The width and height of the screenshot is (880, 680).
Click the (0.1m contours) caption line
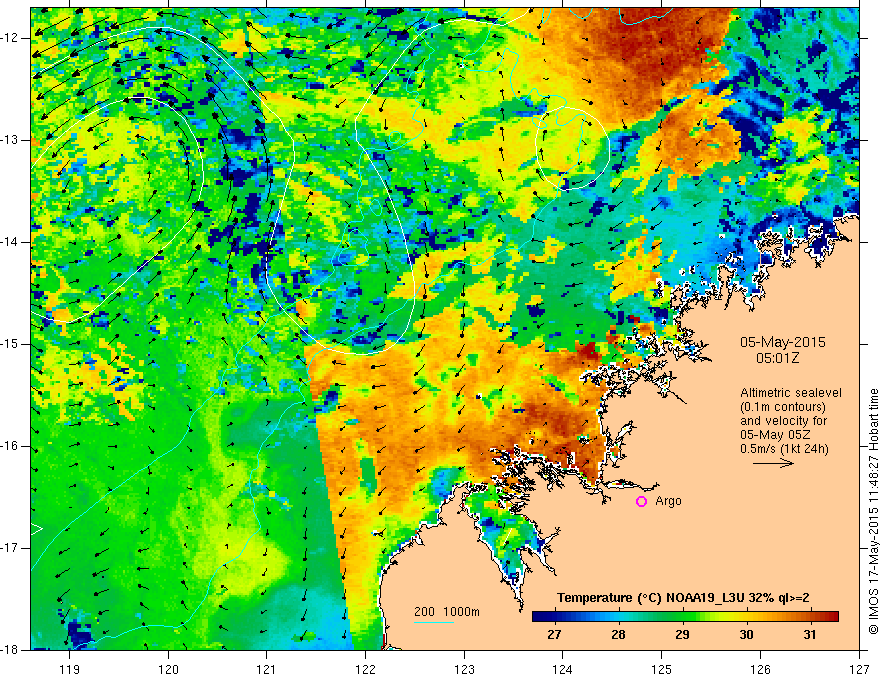point(783,407)
